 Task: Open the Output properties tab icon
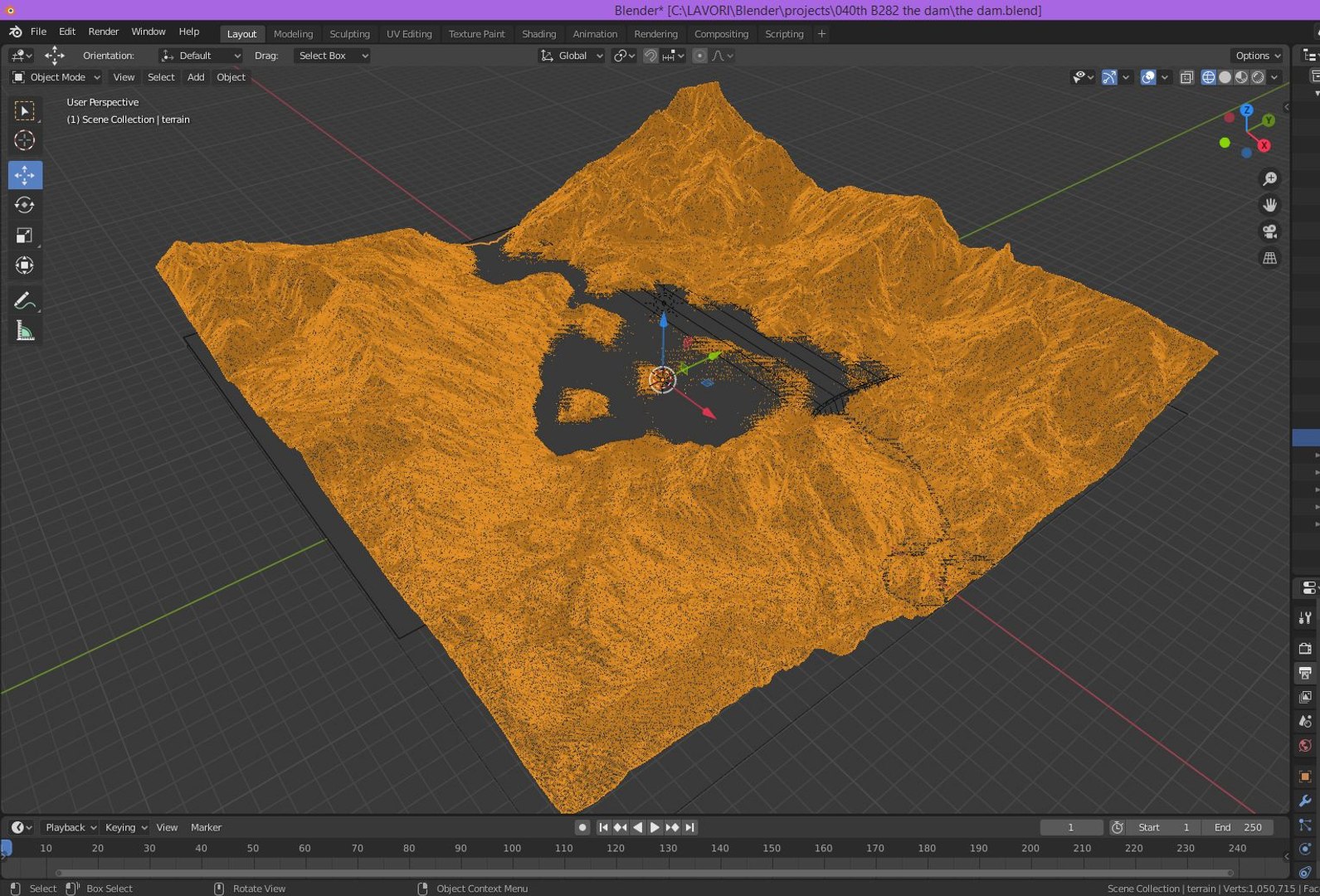(1305, 673)
